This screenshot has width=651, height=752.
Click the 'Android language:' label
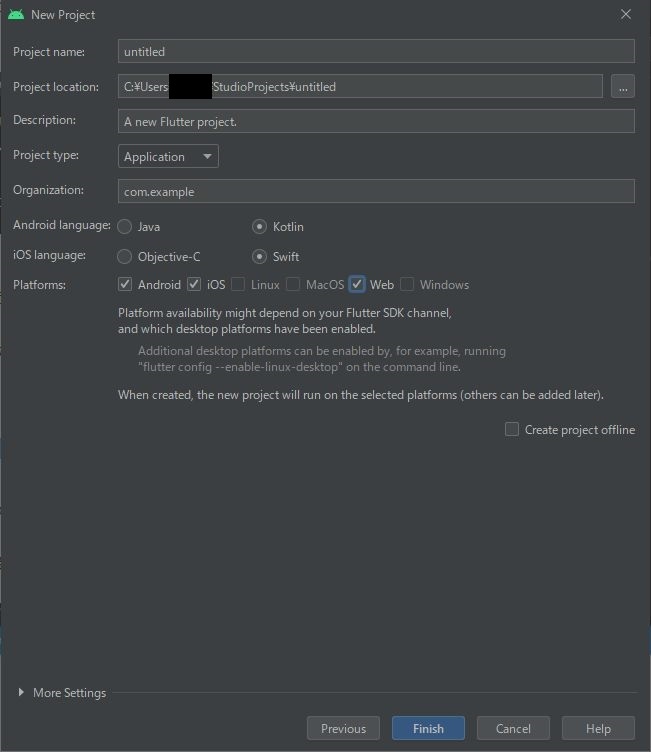[x=62, y=225]
